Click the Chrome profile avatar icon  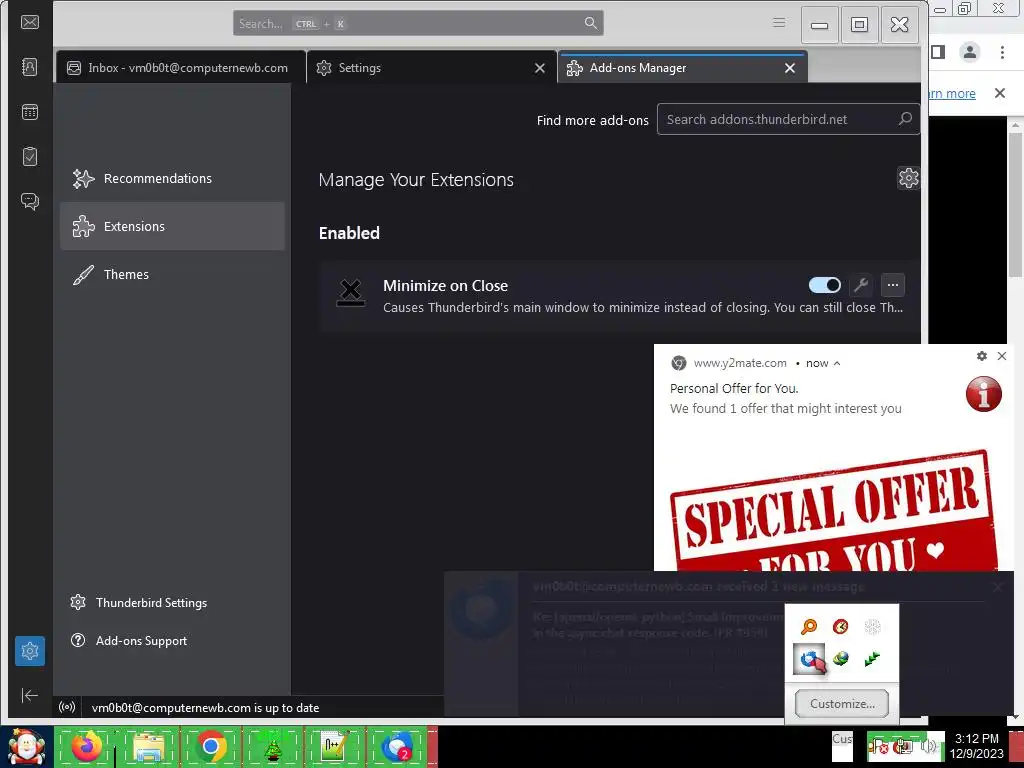tap(970, 52)
